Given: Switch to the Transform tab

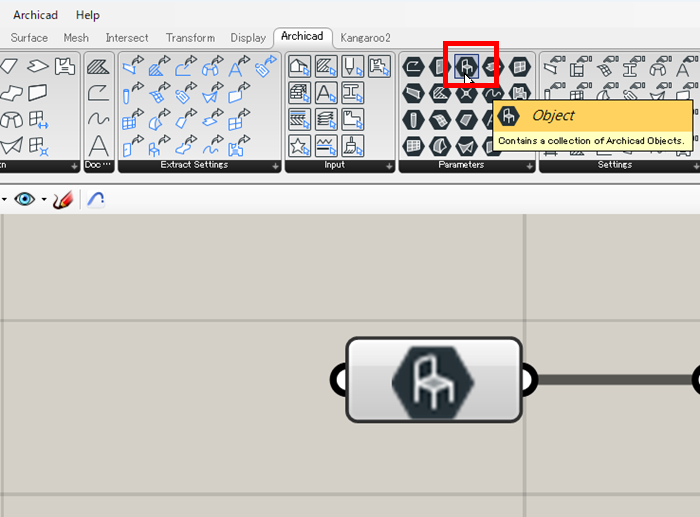Looking at the screenshot, I should 190,38.
